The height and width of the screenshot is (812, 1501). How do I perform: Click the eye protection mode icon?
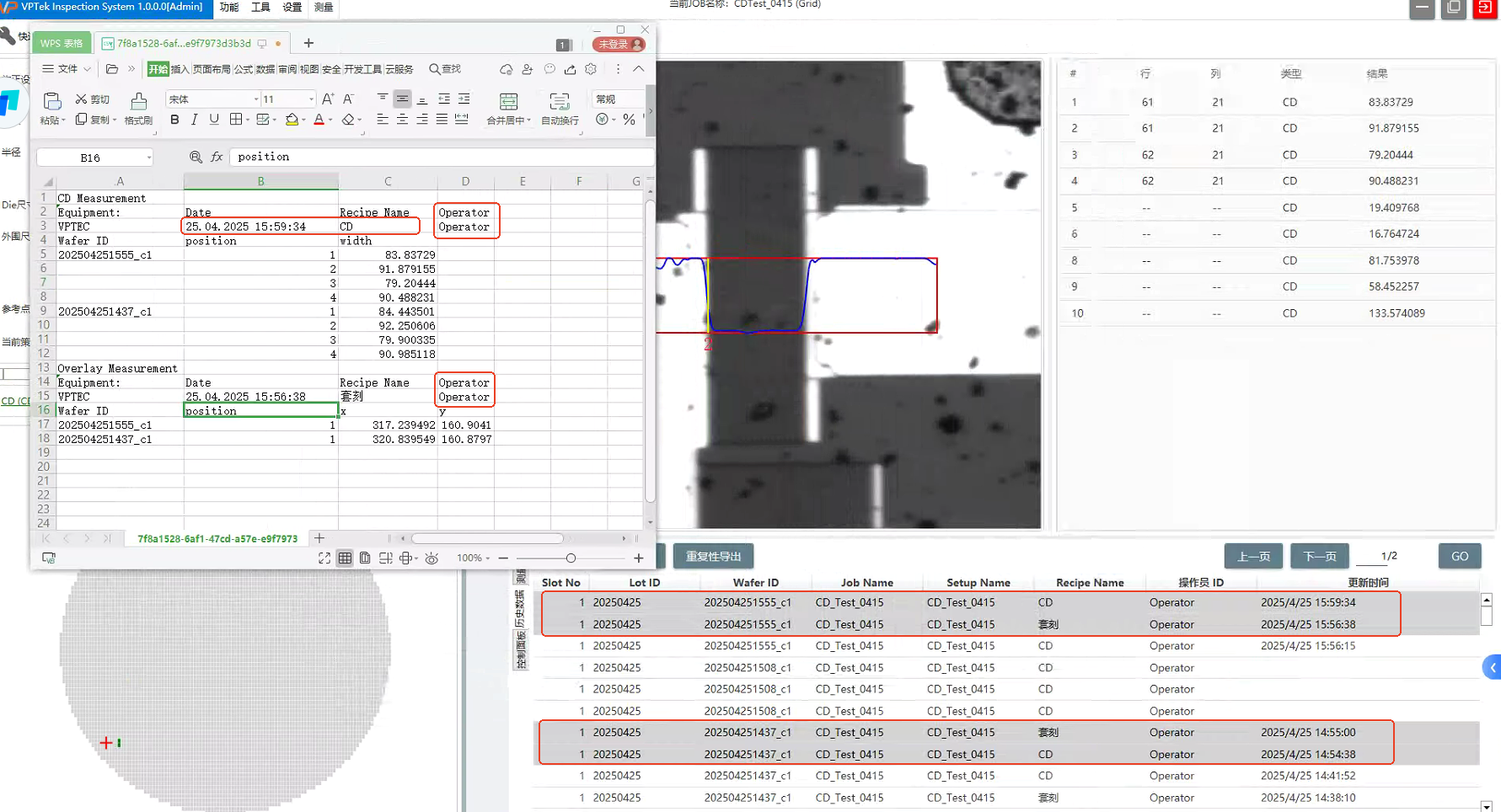coord(432,558)
